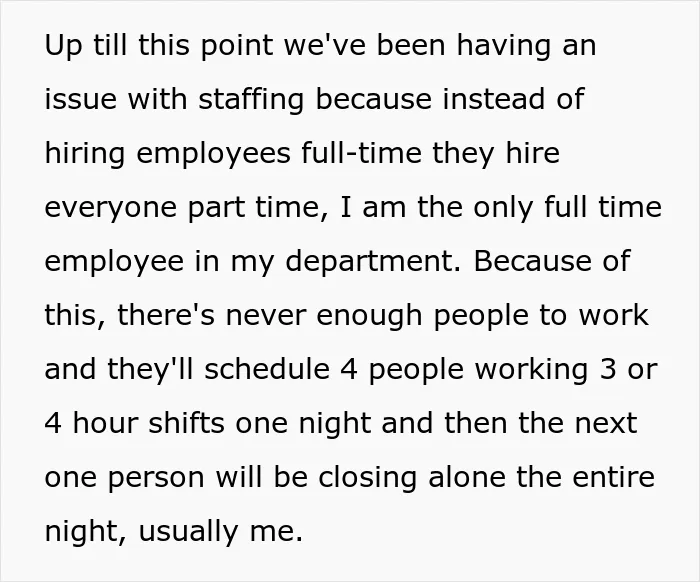Click the hyphenated word "full-time"
The height and width of the screenshot is (582, 700).
coord(361,153)
